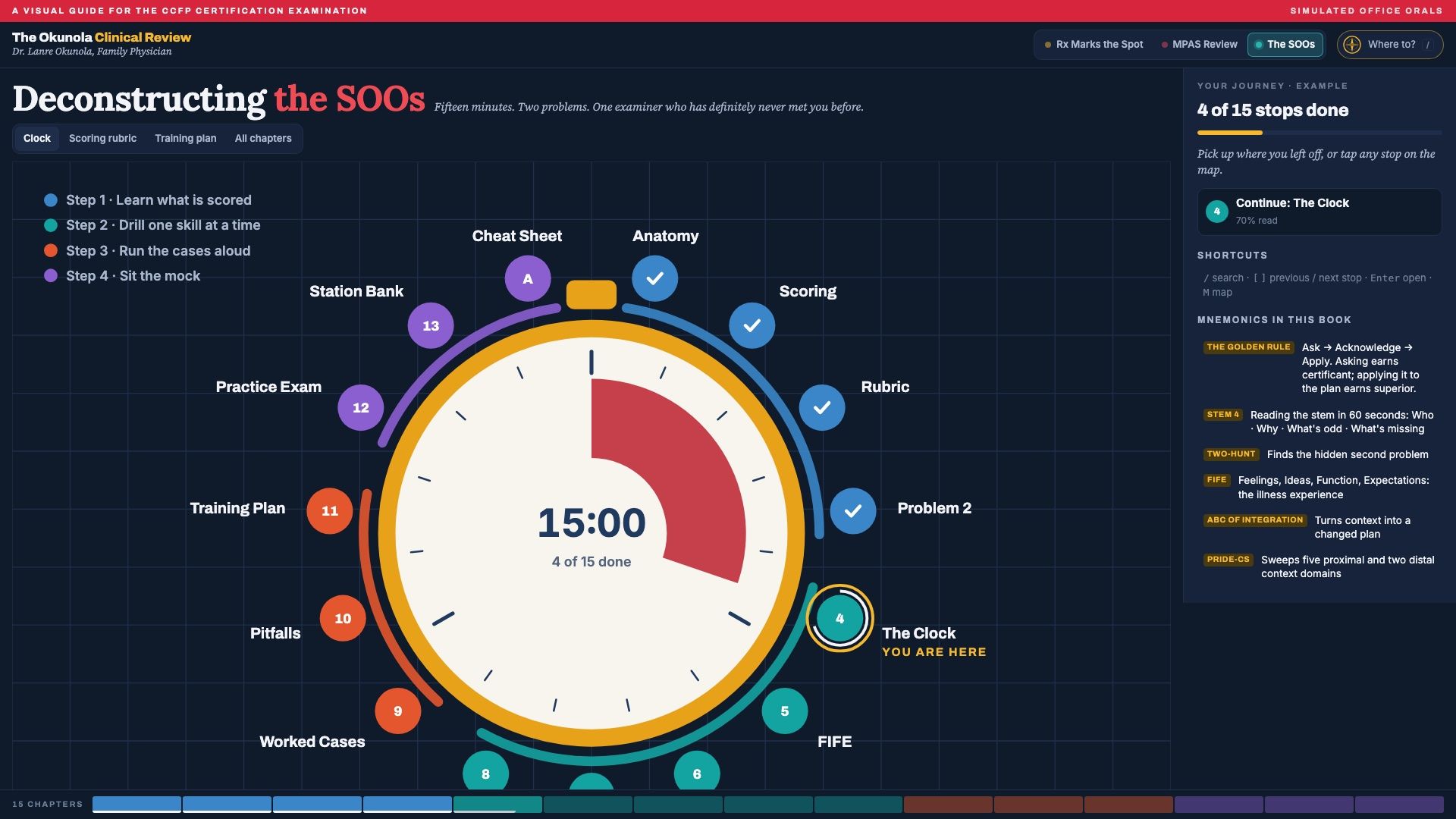
Task: Switch to the Clock view tab
Action: [37, 138]
